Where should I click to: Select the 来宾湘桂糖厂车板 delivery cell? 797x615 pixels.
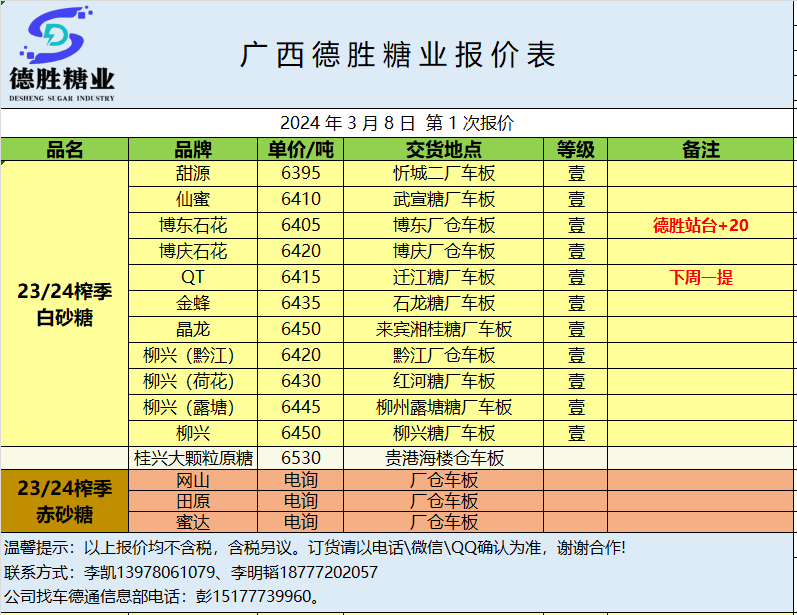pos(444,329)
